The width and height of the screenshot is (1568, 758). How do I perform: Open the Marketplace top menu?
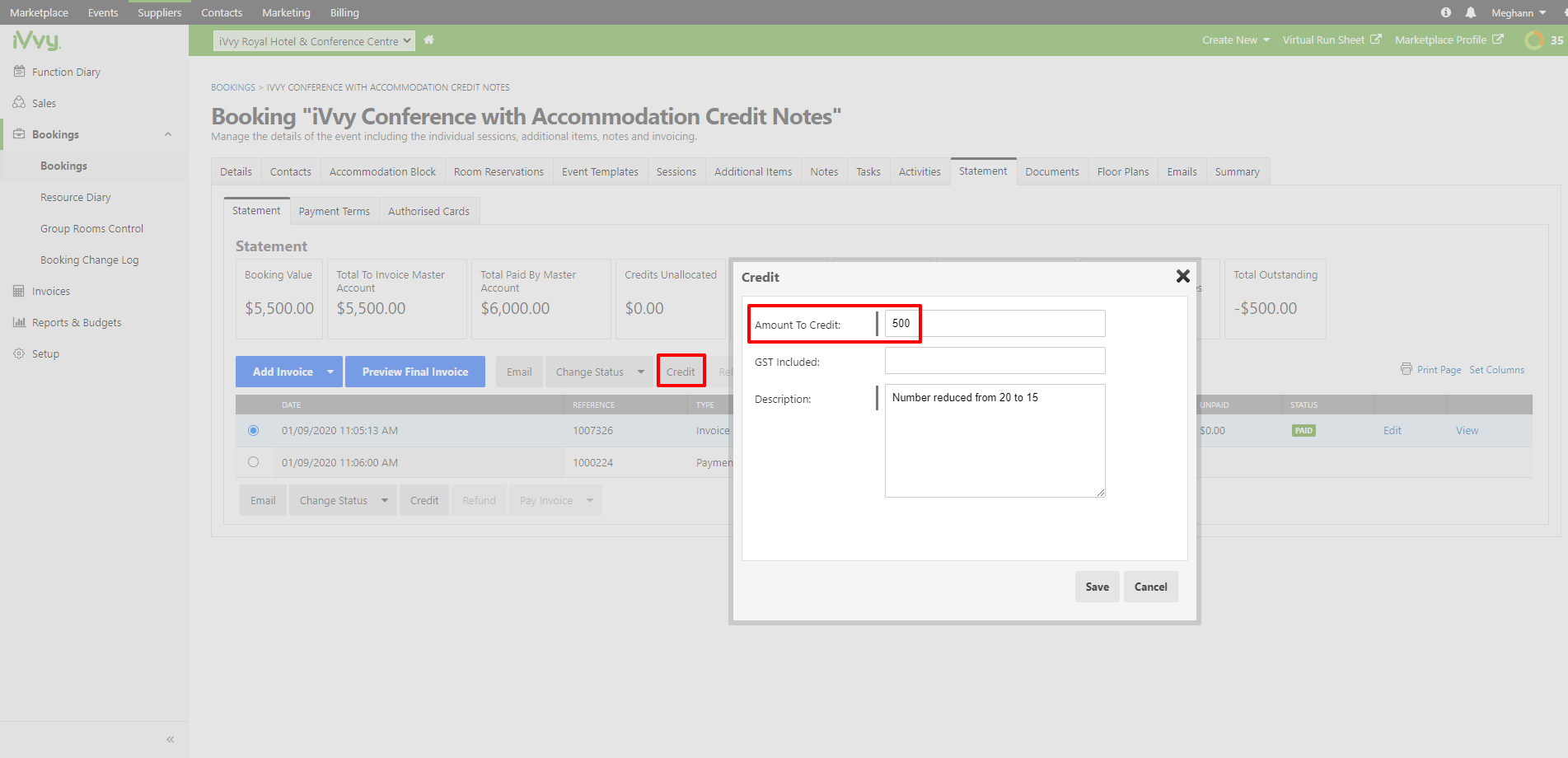coord(39,12)
